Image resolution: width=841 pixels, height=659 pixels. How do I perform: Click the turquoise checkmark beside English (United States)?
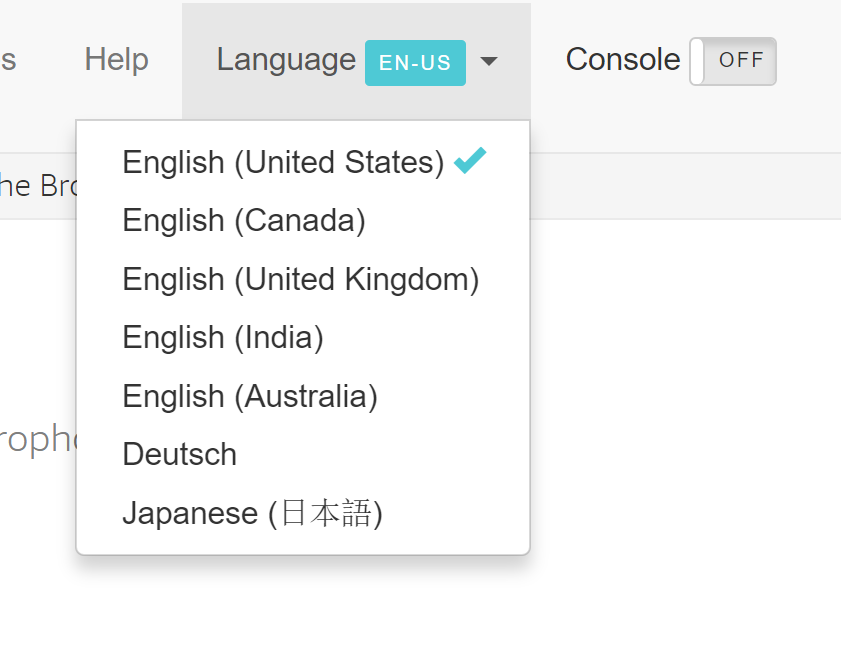[x=470, y=160]
